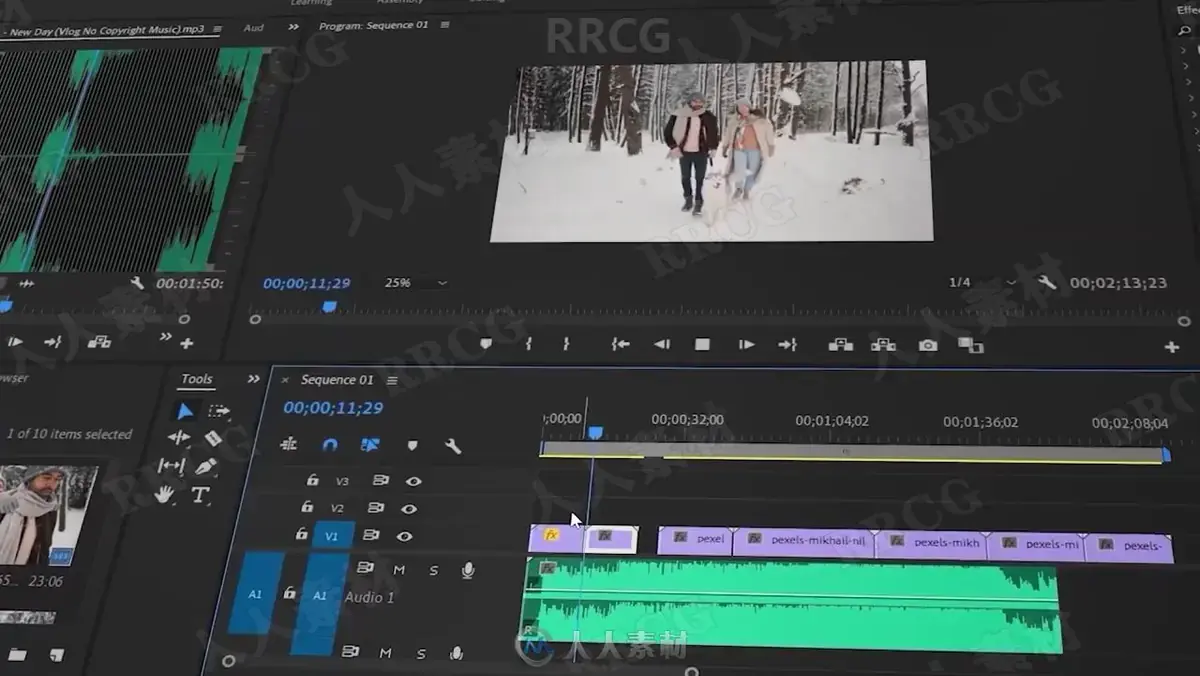Add a marker in the Sequence 01 timeline
This screenshot has height=676, width=1200.
pyautogui.click(x=412, y=446)
